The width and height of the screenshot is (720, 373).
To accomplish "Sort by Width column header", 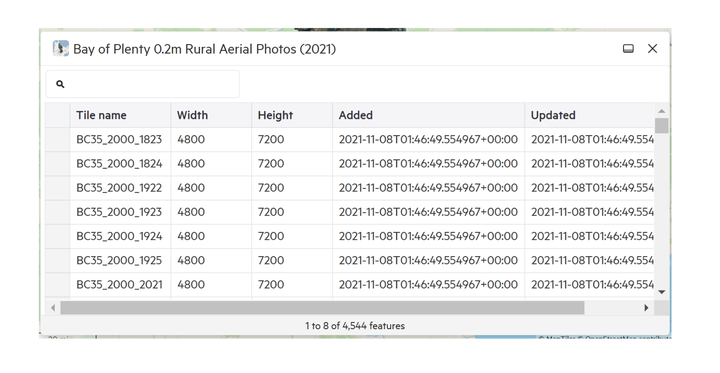I will [211, 115].
